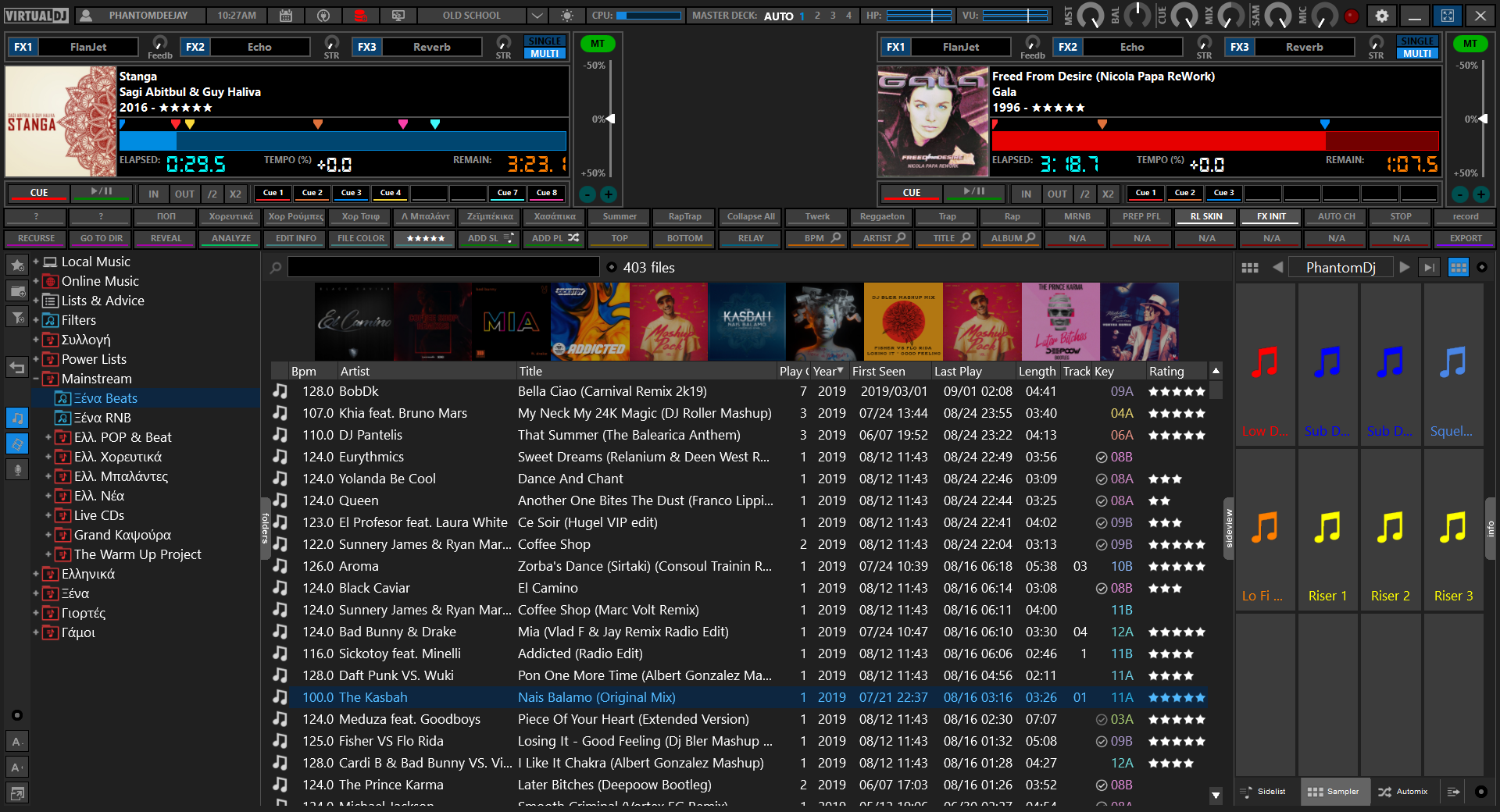Click left deck CUE button
Screen dimensions: 1500x812
click(x=39, y=193)
